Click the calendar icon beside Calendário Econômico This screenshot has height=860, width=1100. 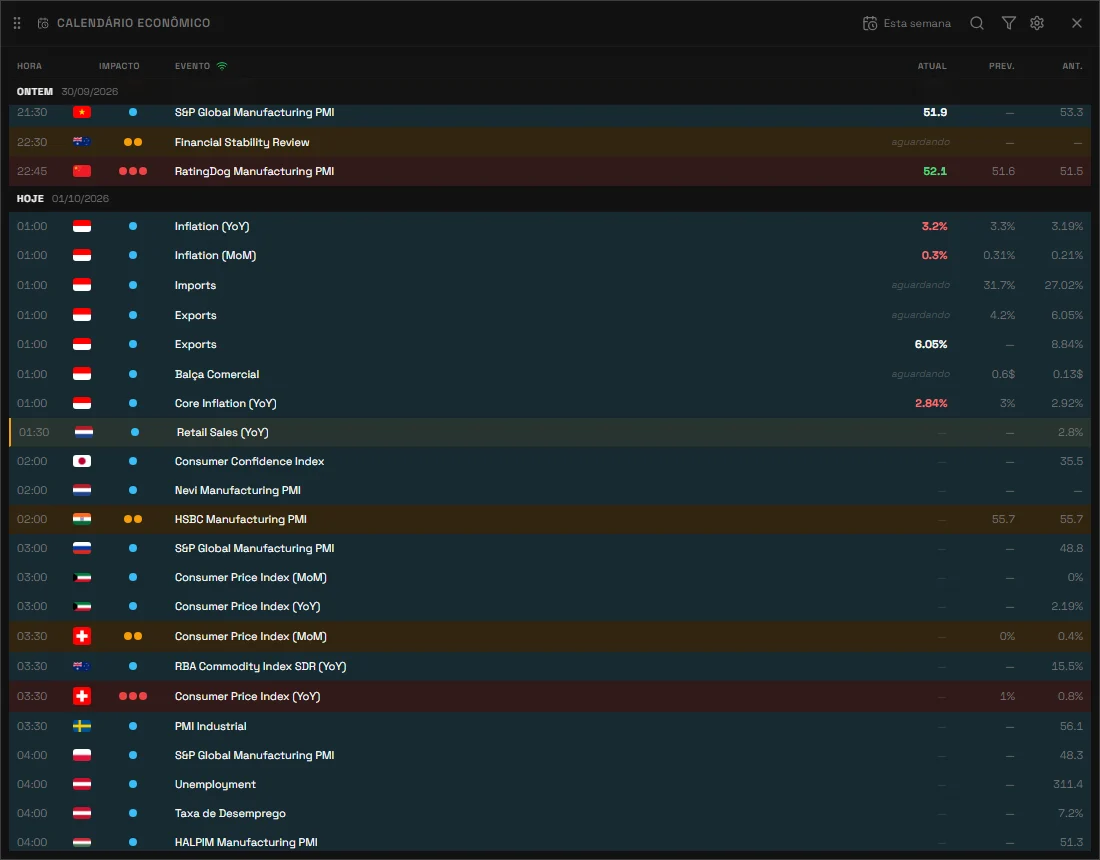pos(43,23)
